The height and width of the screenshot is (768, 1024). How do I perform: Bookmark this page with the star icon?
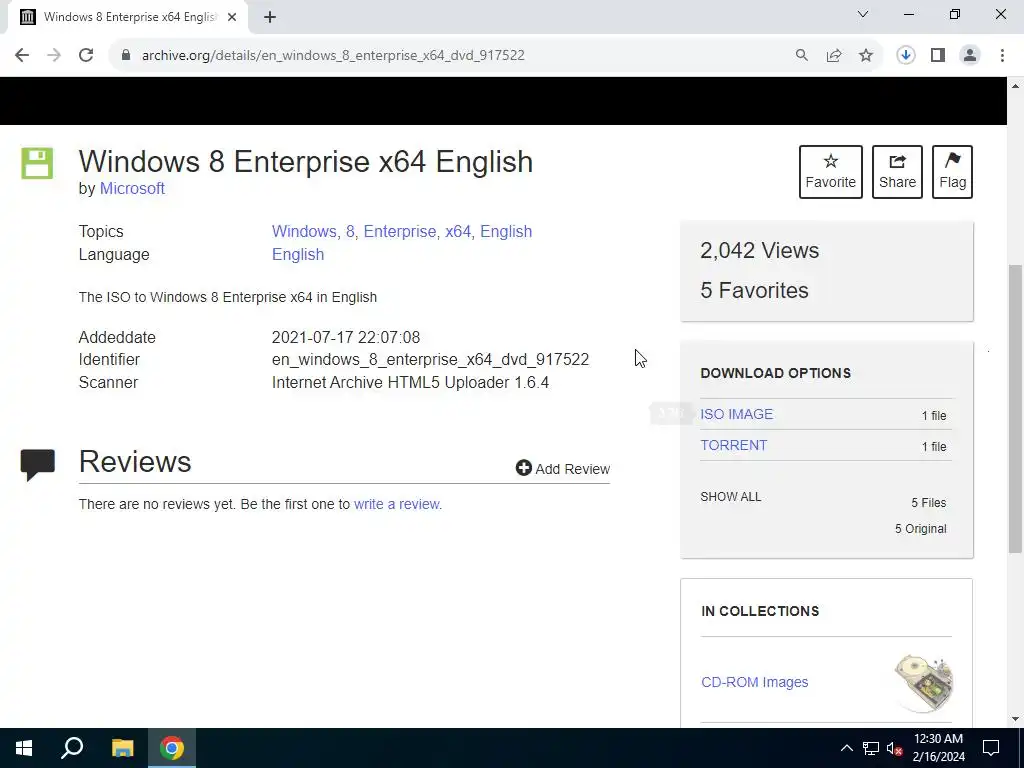tap(866, 56)
